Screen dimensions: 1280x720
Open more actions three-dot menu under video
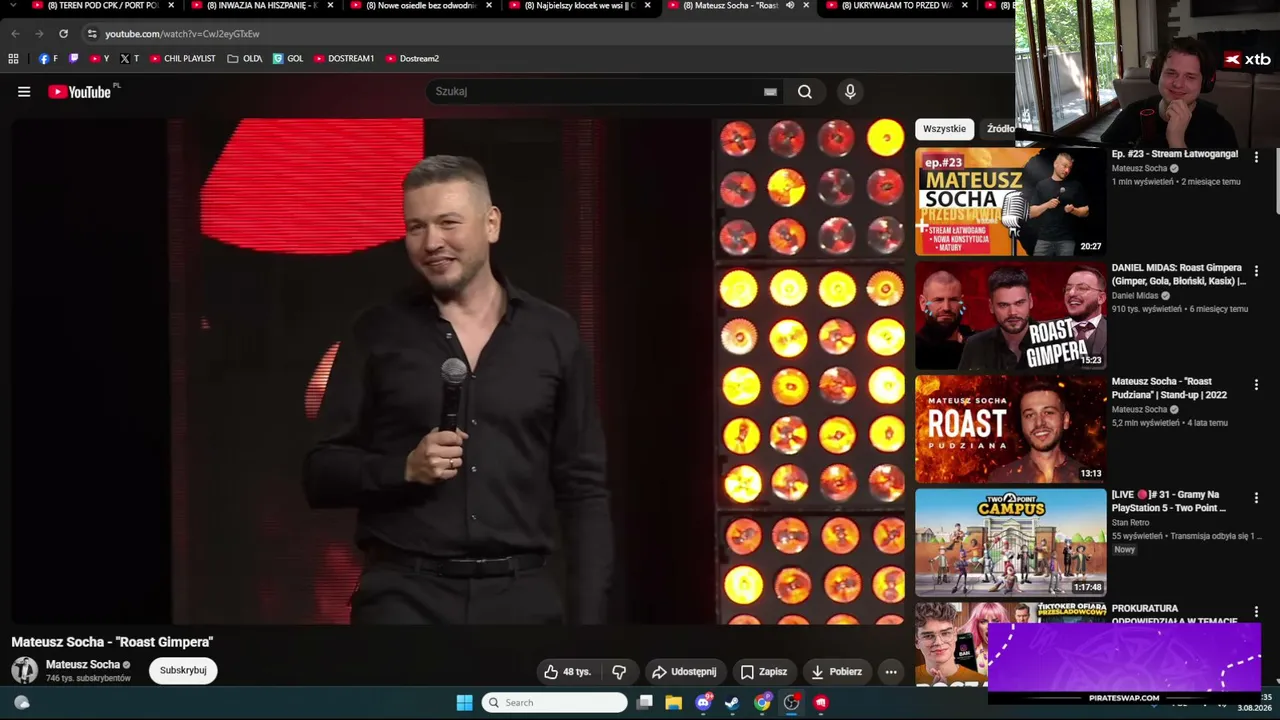point(891,672)
